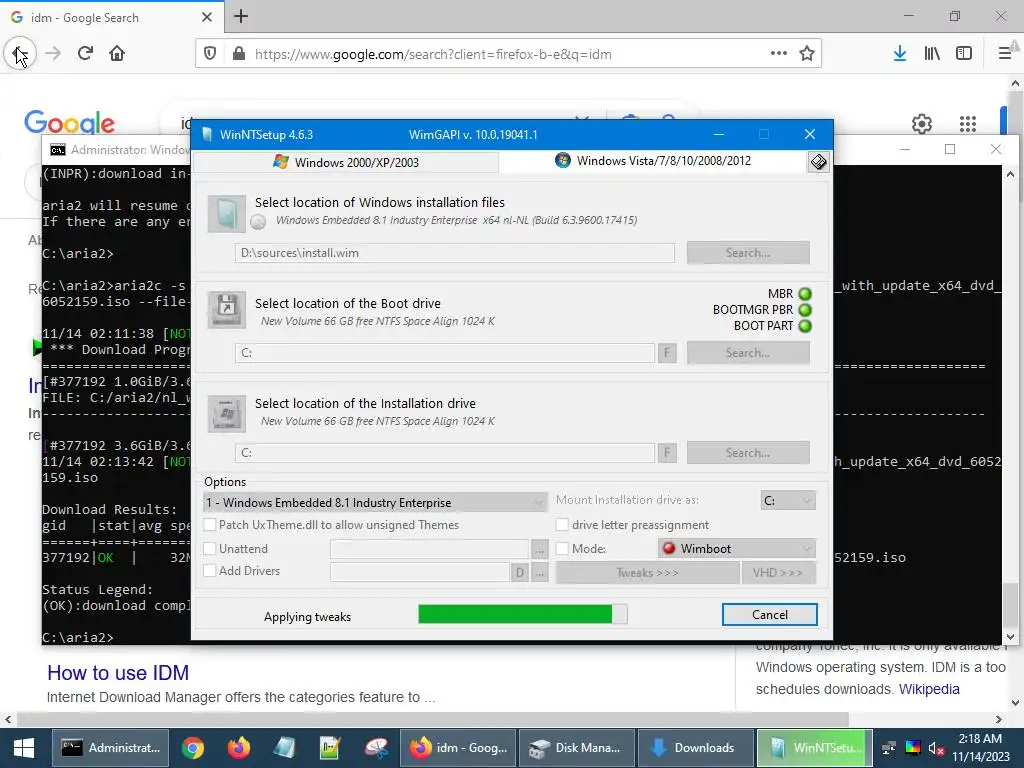Click the MBR green status light
Viewport: 1024px width, 768px height.
[805, 294]
